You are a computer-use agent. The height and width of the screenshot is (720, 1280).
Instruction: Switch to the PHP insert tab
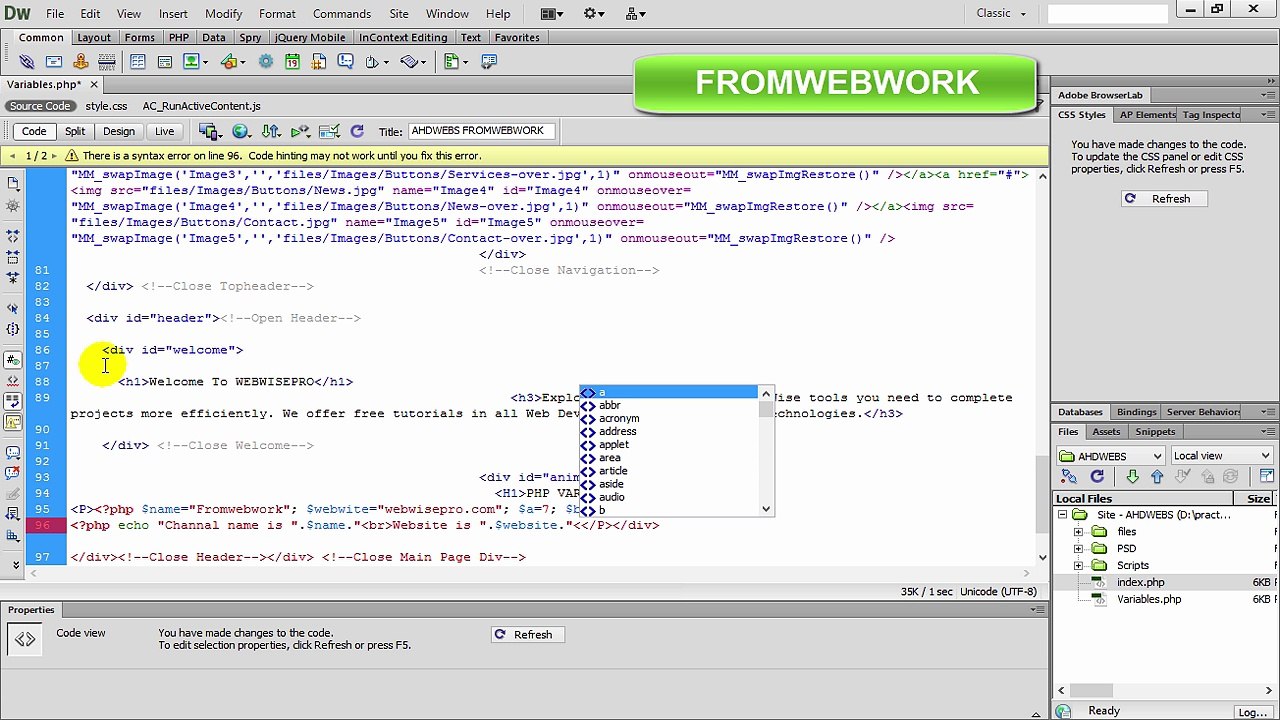coord(179,38)
